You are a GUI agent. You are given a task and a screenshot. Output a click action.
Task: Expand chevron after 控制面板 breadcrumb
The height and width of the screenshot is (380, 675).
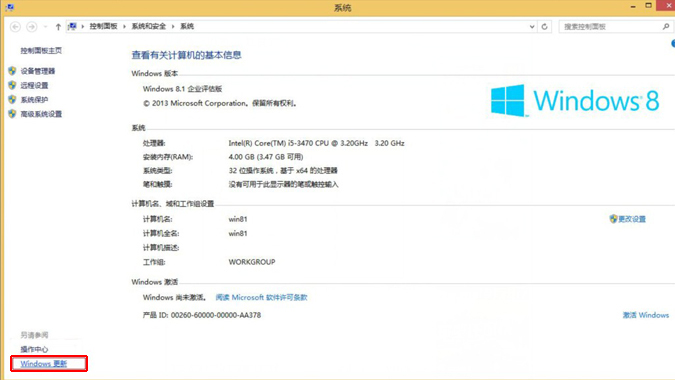point(124,26)
